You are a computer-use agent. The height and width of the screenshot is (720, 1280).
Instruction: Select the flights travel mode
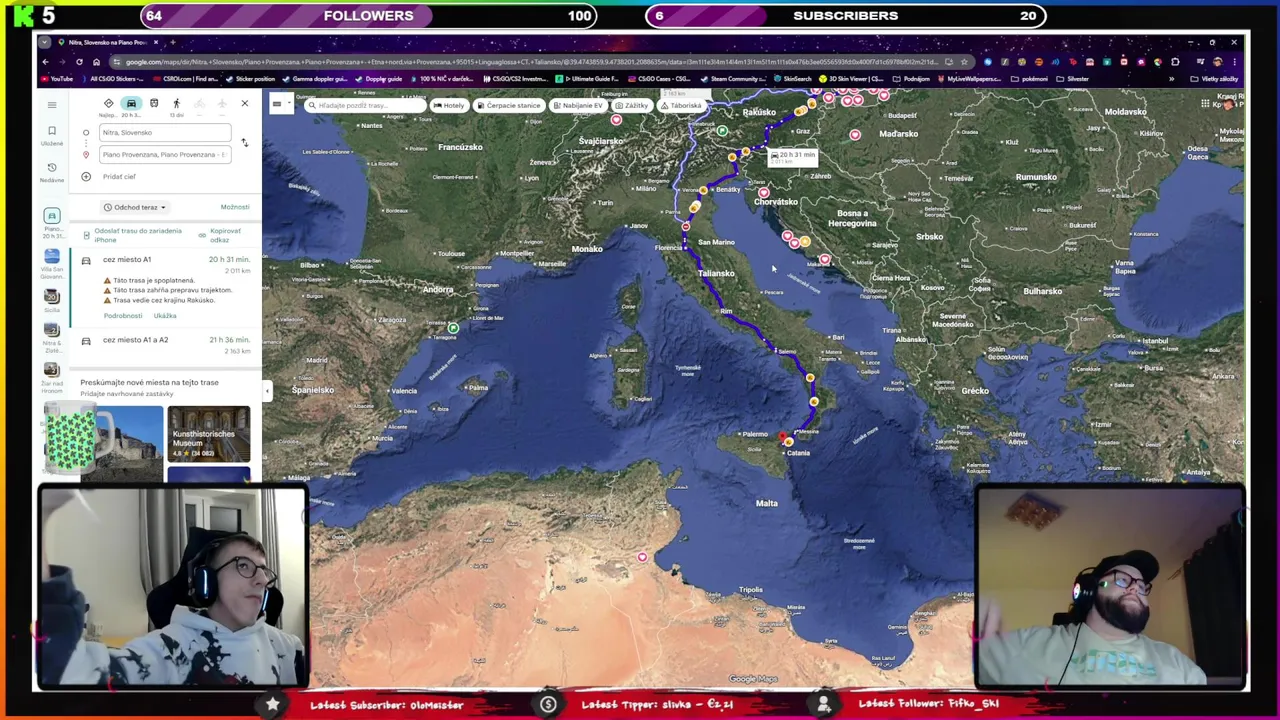[222, 103]
